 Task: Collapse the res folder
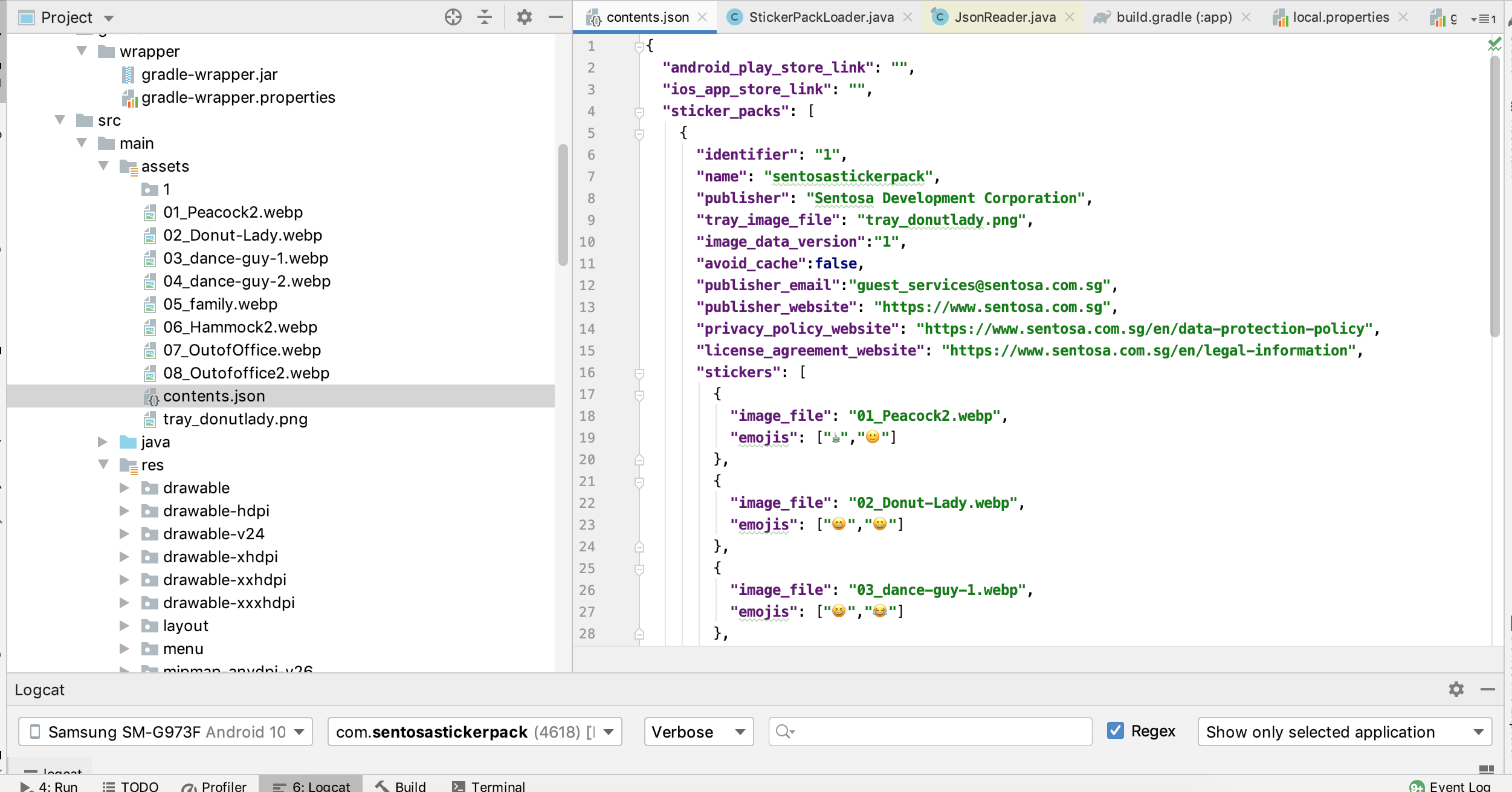click(x=104, y=464)
